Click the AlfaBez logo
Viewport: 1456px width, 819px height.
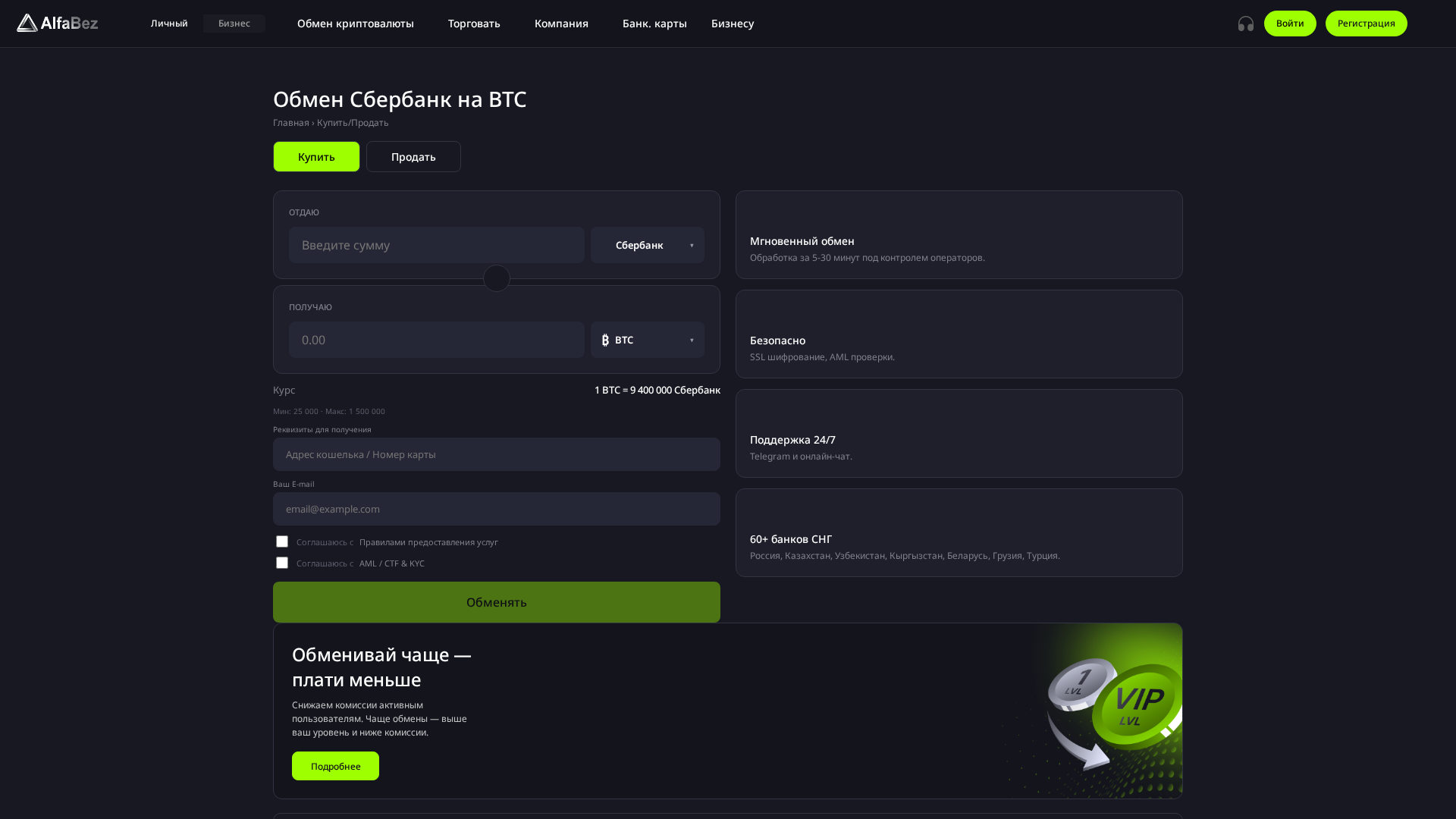click(58, 24)
